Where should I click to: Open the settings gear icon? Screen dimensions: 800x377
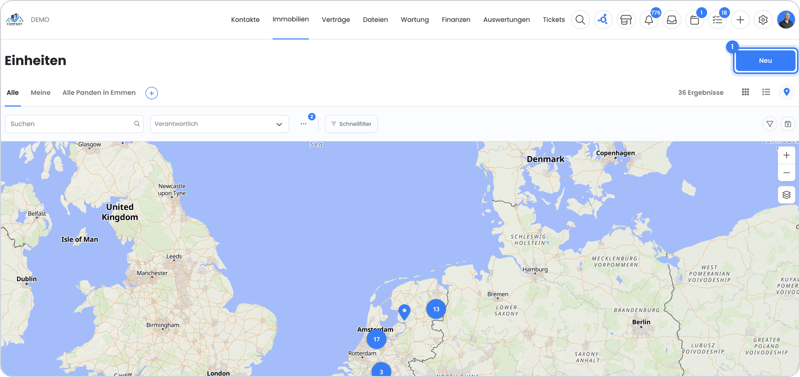(x=763, y=20)
